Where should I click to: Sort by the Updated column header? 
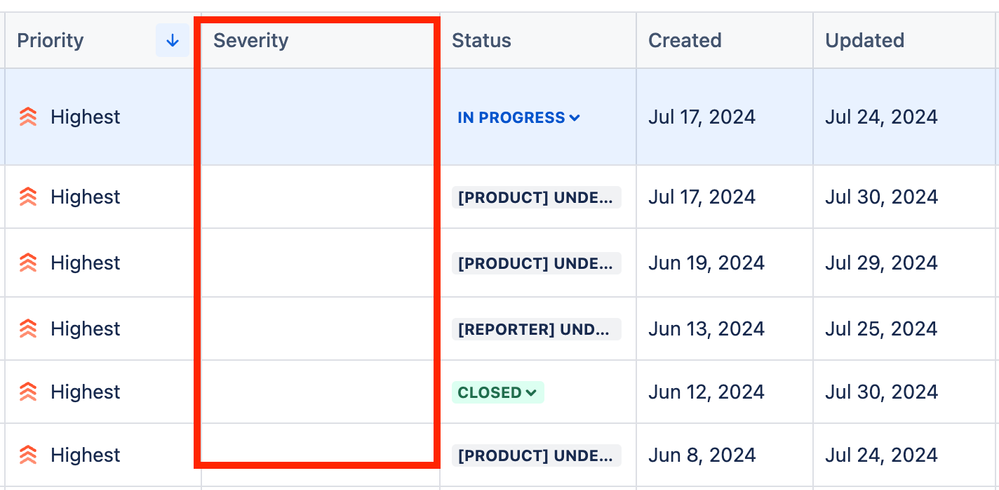click(865, 40)
